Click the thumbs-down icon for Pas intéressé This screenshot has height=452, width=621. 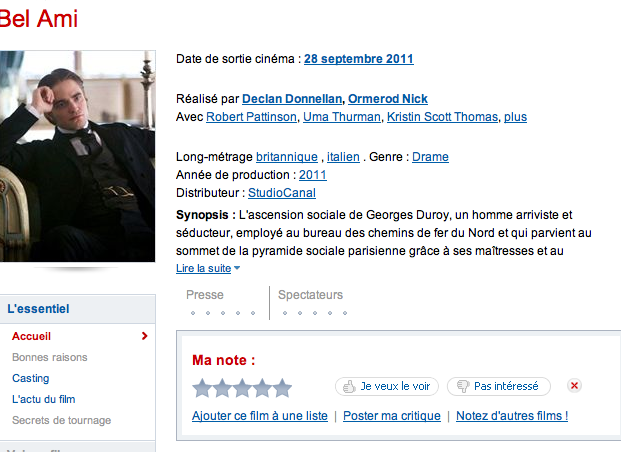click(462, 386)
